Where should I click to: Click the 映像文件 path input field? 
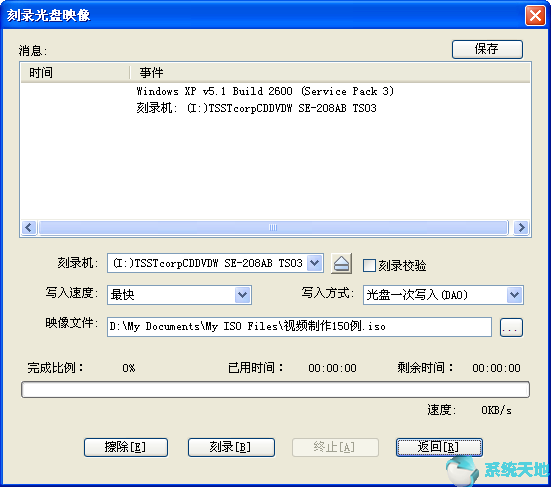[x=299, y=327]
